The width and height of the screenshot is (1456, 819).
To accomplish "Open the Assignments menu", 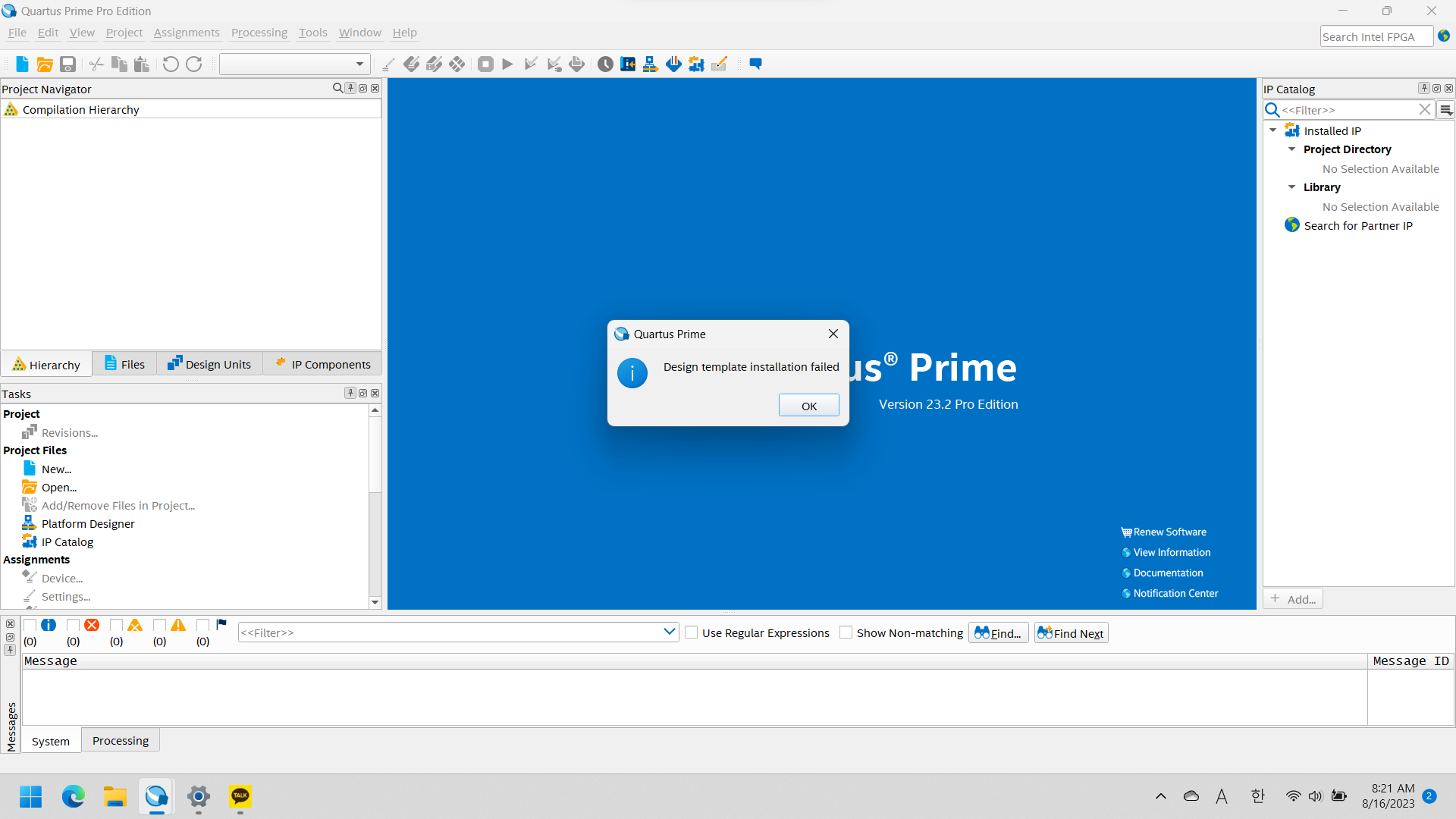I will 187,33.
